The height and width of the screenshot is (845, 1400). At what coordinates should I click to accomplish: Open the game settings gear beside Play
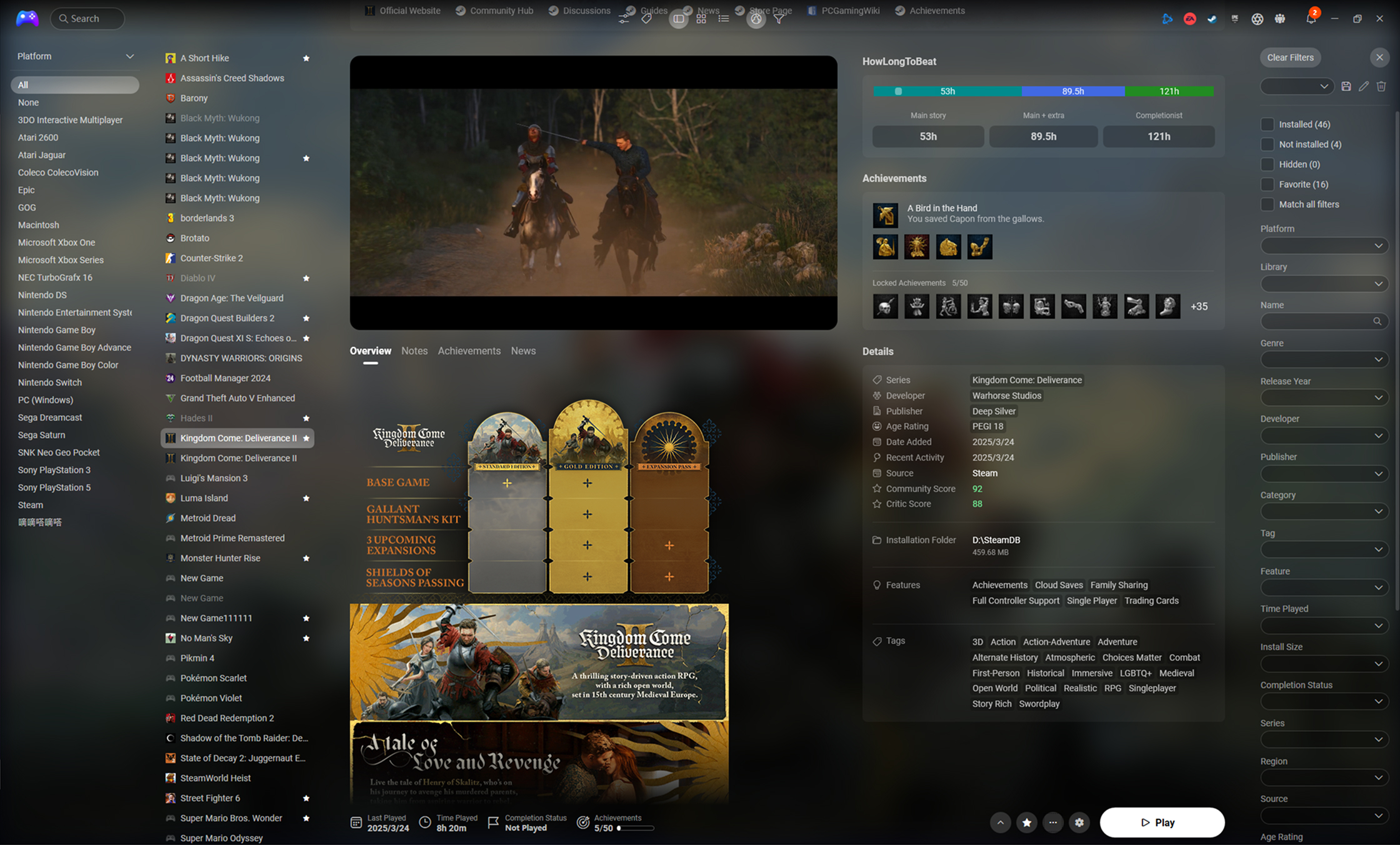tap(1079, 822)
